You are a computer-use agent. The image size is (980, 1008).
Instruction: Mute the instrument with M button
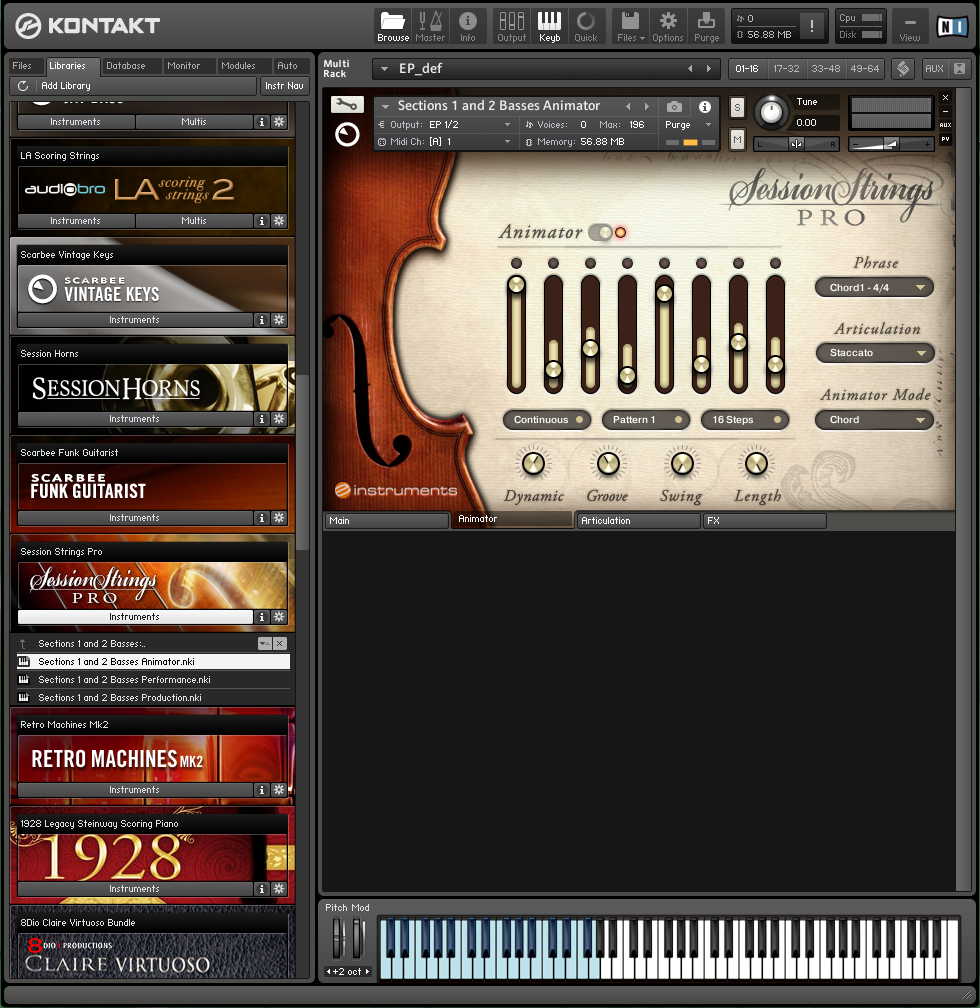(x=737, y=138)
